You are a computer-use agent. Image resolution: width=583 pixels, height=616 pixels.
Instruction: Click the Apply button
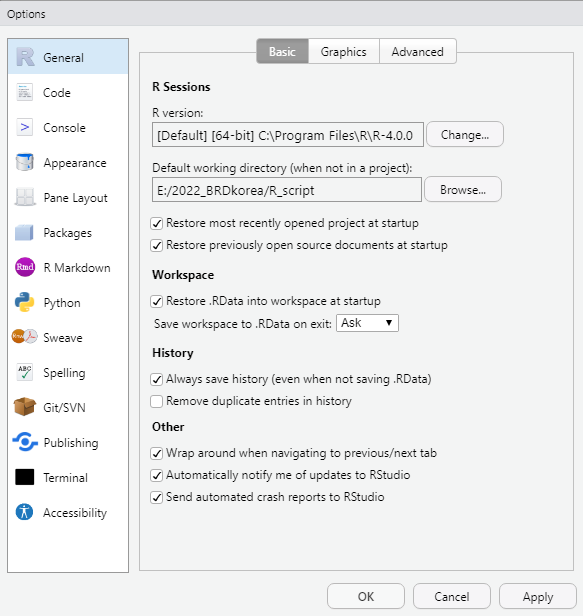(x=538, y=596)
